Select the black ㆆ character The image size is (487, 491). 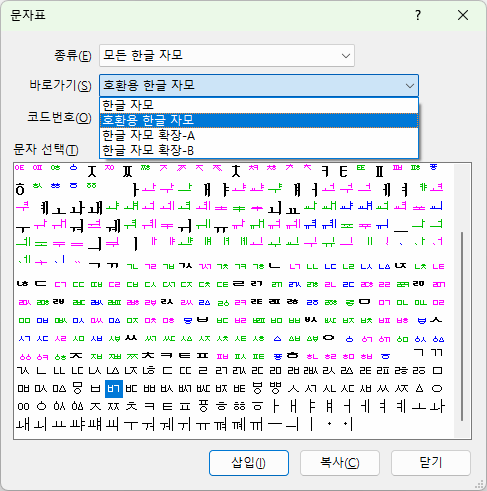click(x=257, y=407)
